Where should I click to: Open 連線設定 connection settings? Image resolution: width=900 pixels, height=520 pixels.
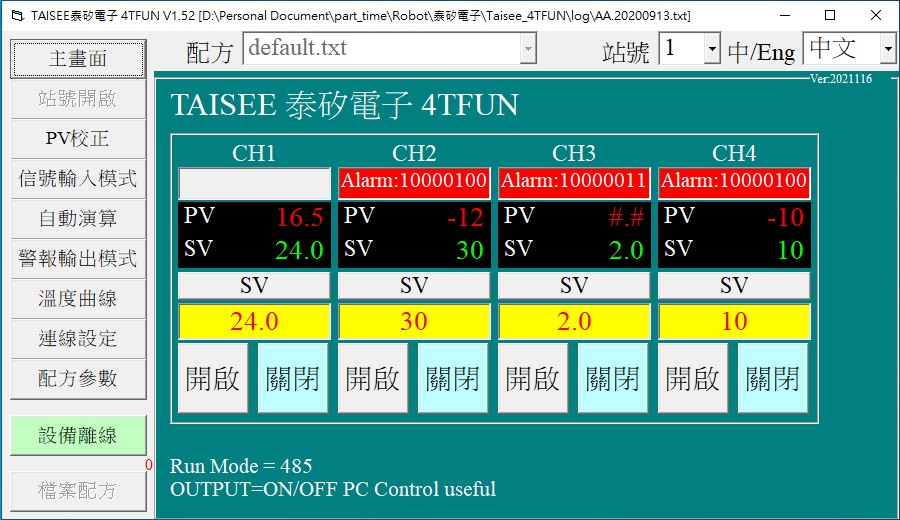77,339
